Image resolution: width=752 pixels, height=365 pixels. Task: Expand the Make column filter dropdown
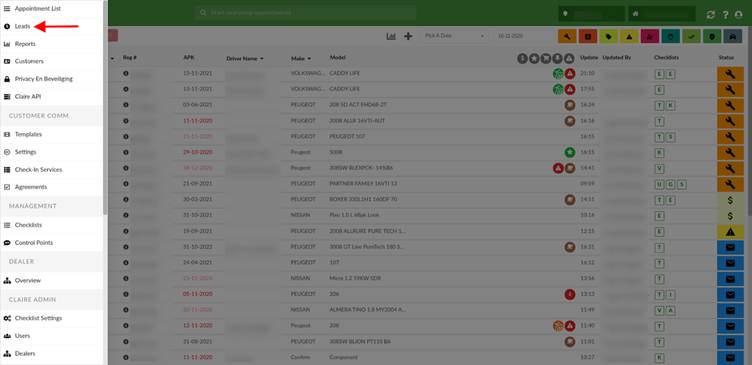coord(309,59)
